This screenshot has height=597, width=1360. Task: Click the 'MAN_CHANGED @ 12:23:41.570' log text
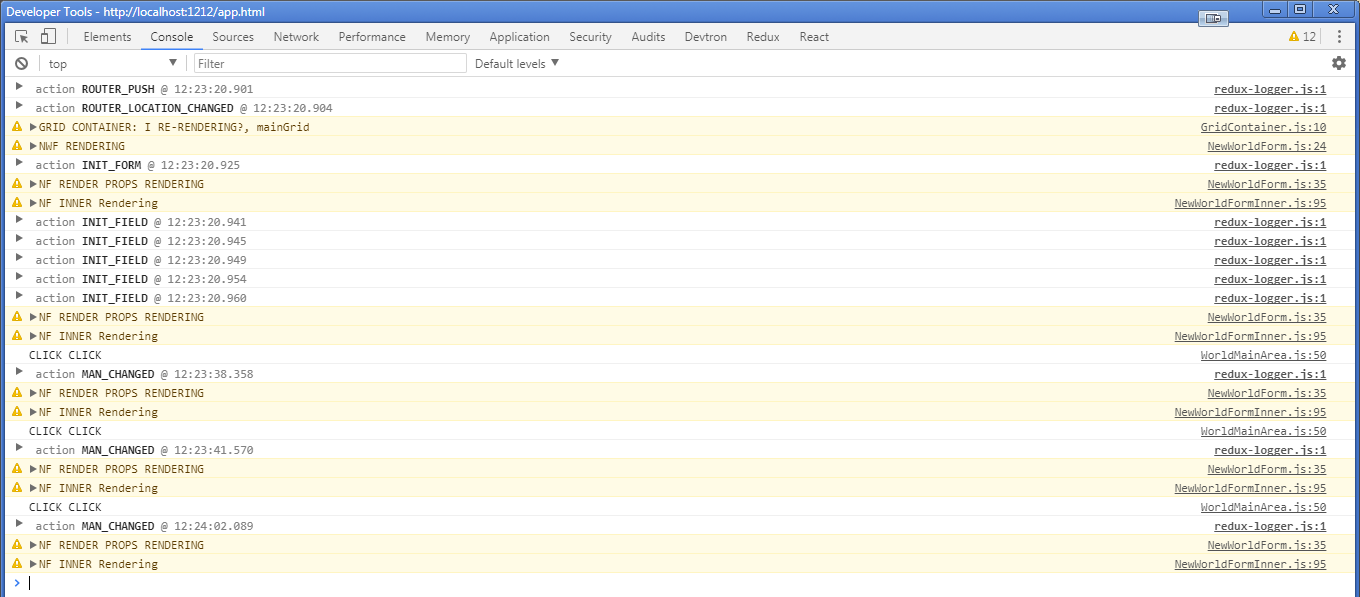pyautogui.click(x=167, y=450)
